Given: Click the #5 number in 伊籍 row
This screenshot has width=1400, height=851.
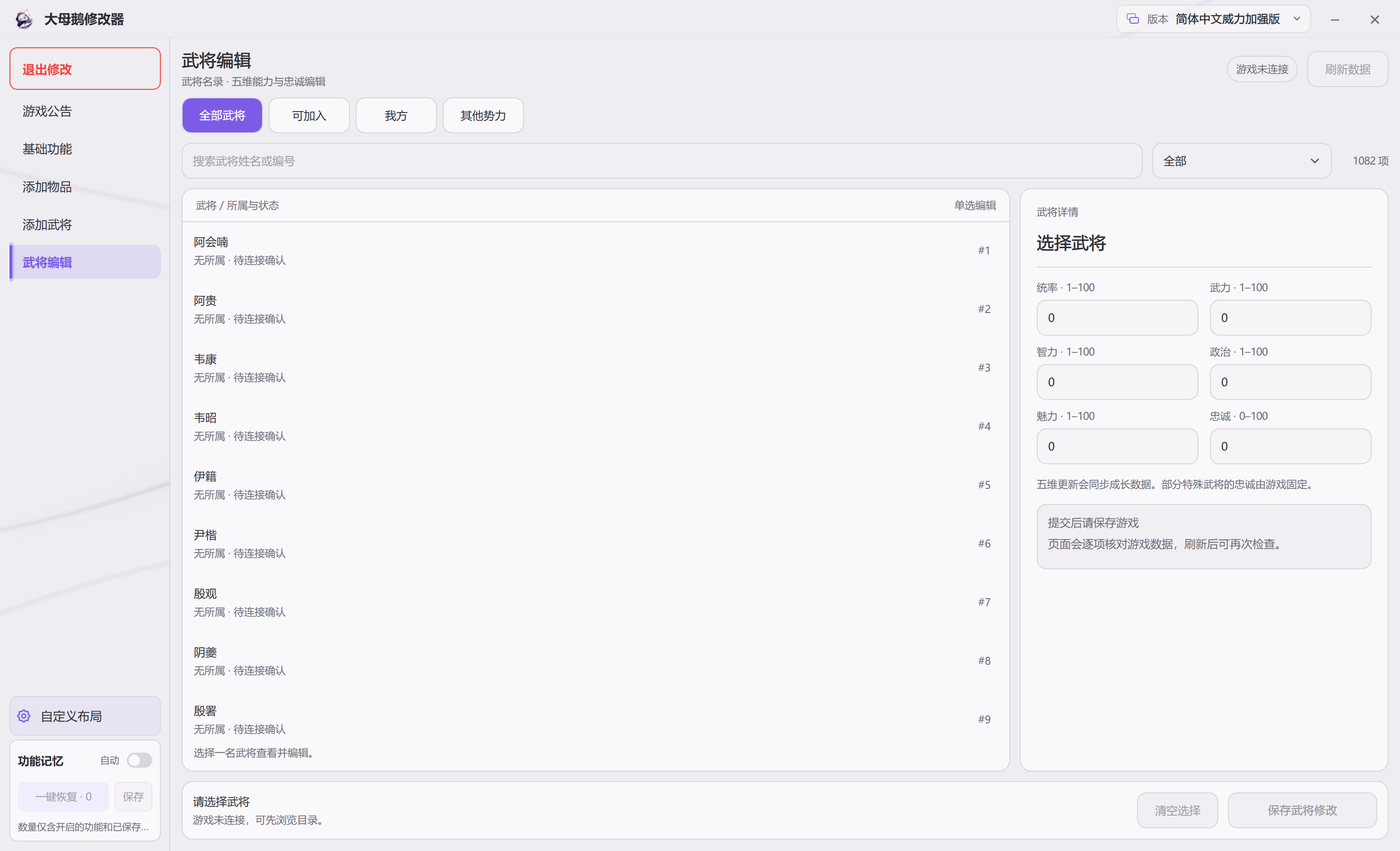Looking at the screenshot, I should 984,485.
